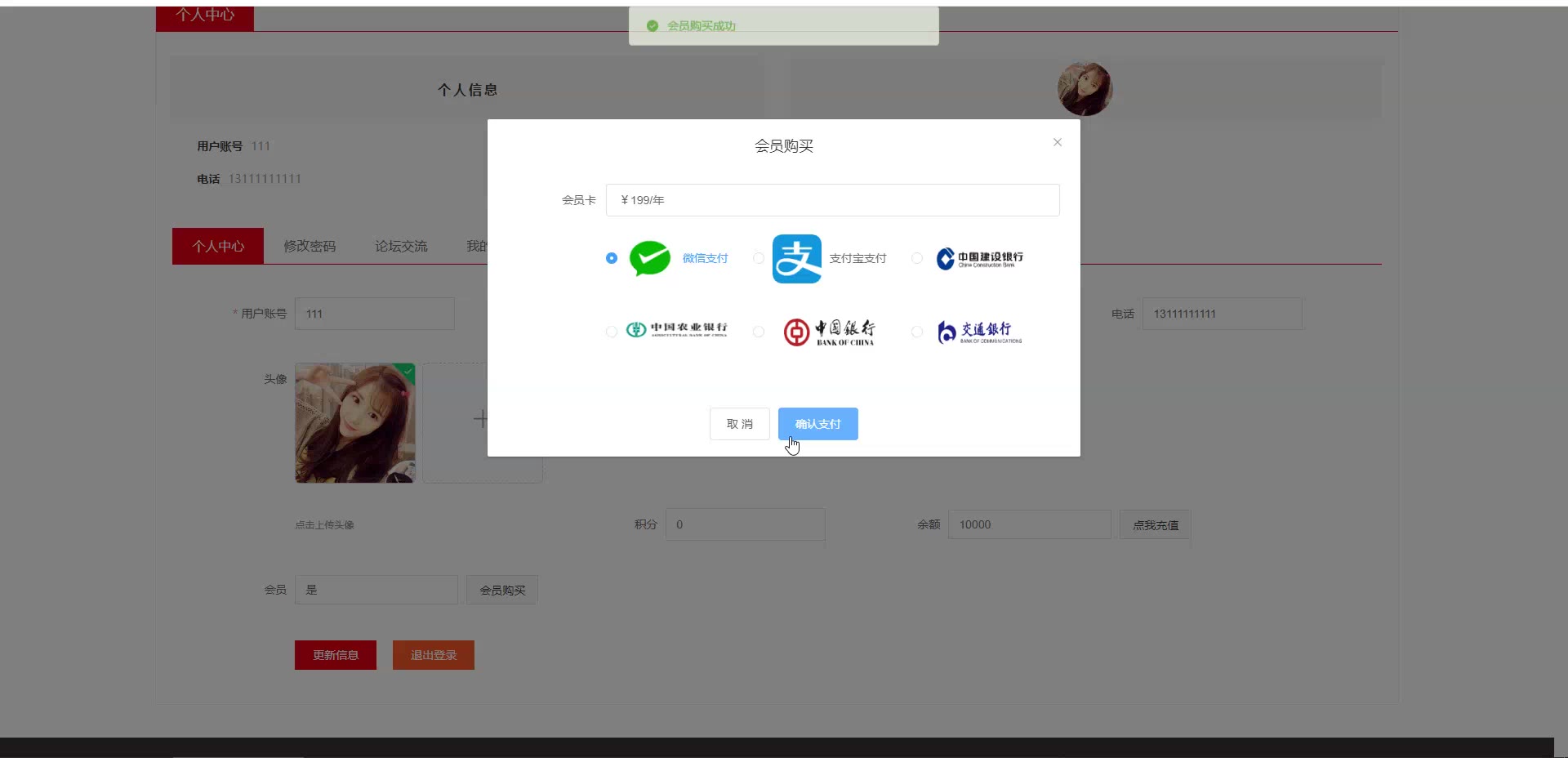Screen dimensions: 1568x758
Task: Click the 会员 status field showing 是
Action: (376, 590)
